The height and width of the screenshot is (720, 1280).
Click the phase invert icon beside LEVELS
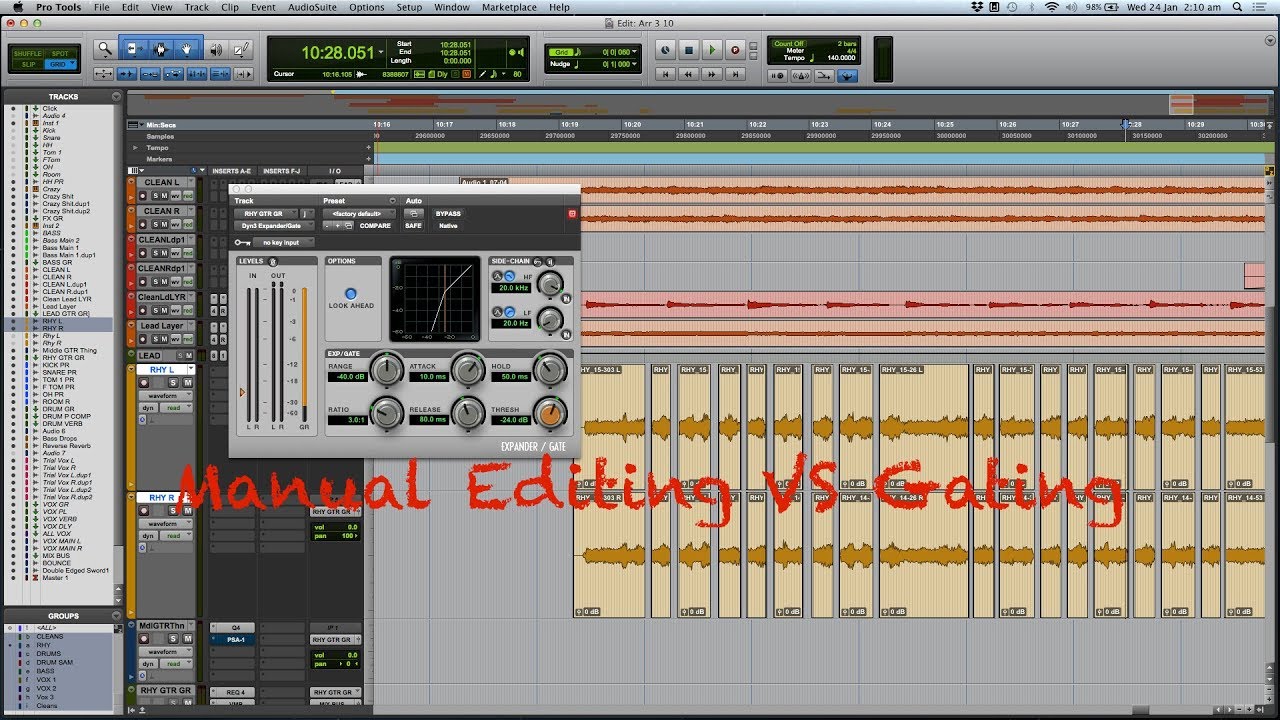(273, 262)
